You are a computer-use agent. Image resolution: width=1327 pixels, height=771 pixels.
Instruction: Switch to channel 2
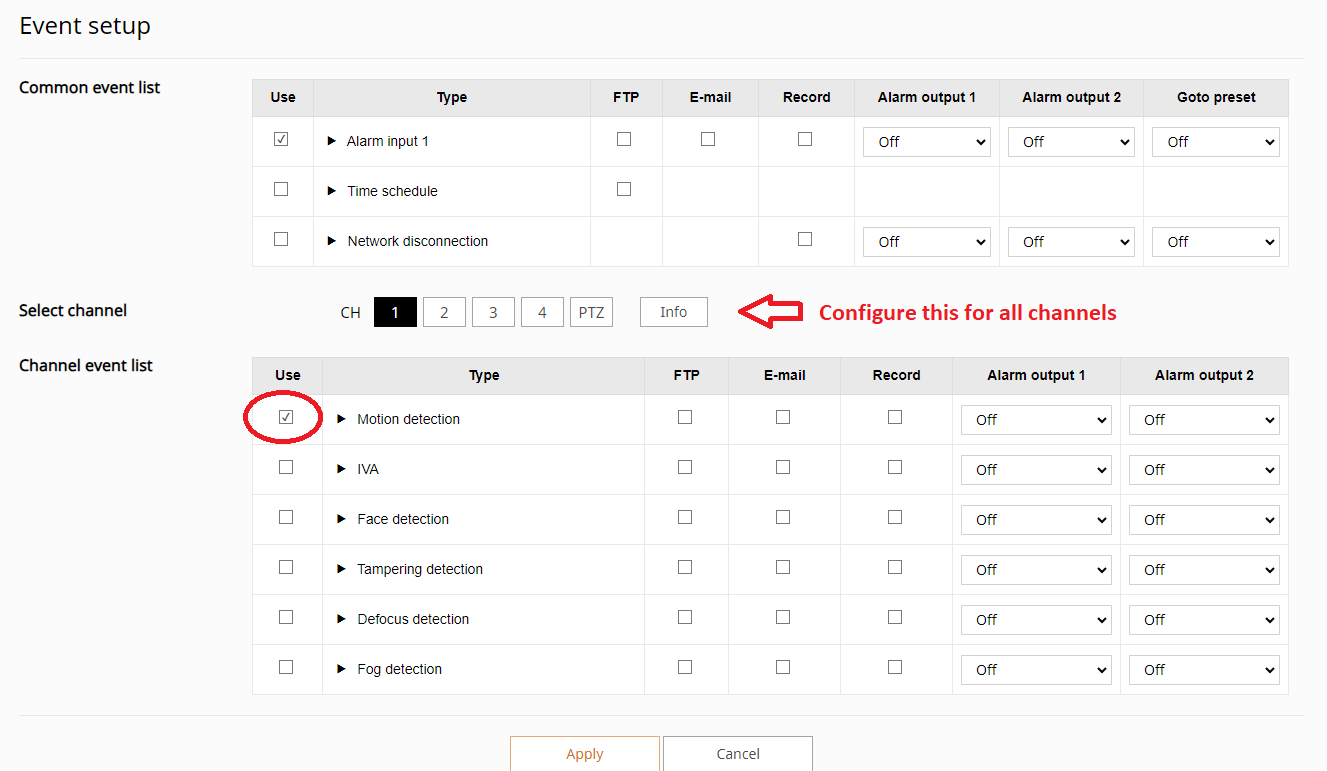[x=444, y=311]
